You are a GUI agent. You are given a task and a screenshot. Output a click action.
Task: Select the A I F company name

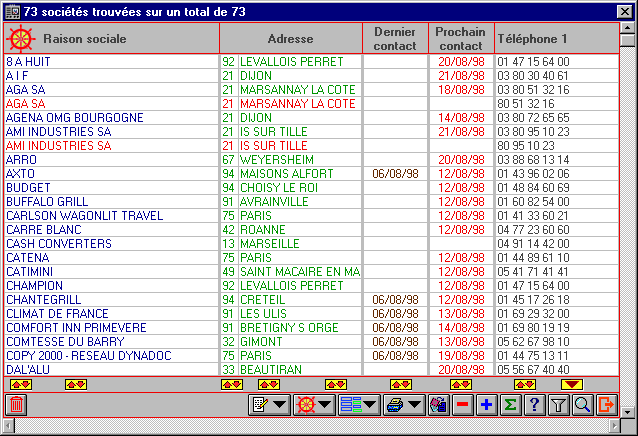(17, 76)
